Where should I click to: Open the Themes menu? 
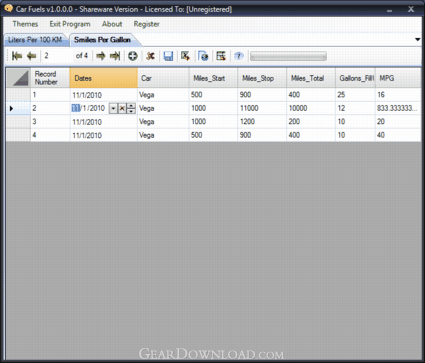click(25, 24)
